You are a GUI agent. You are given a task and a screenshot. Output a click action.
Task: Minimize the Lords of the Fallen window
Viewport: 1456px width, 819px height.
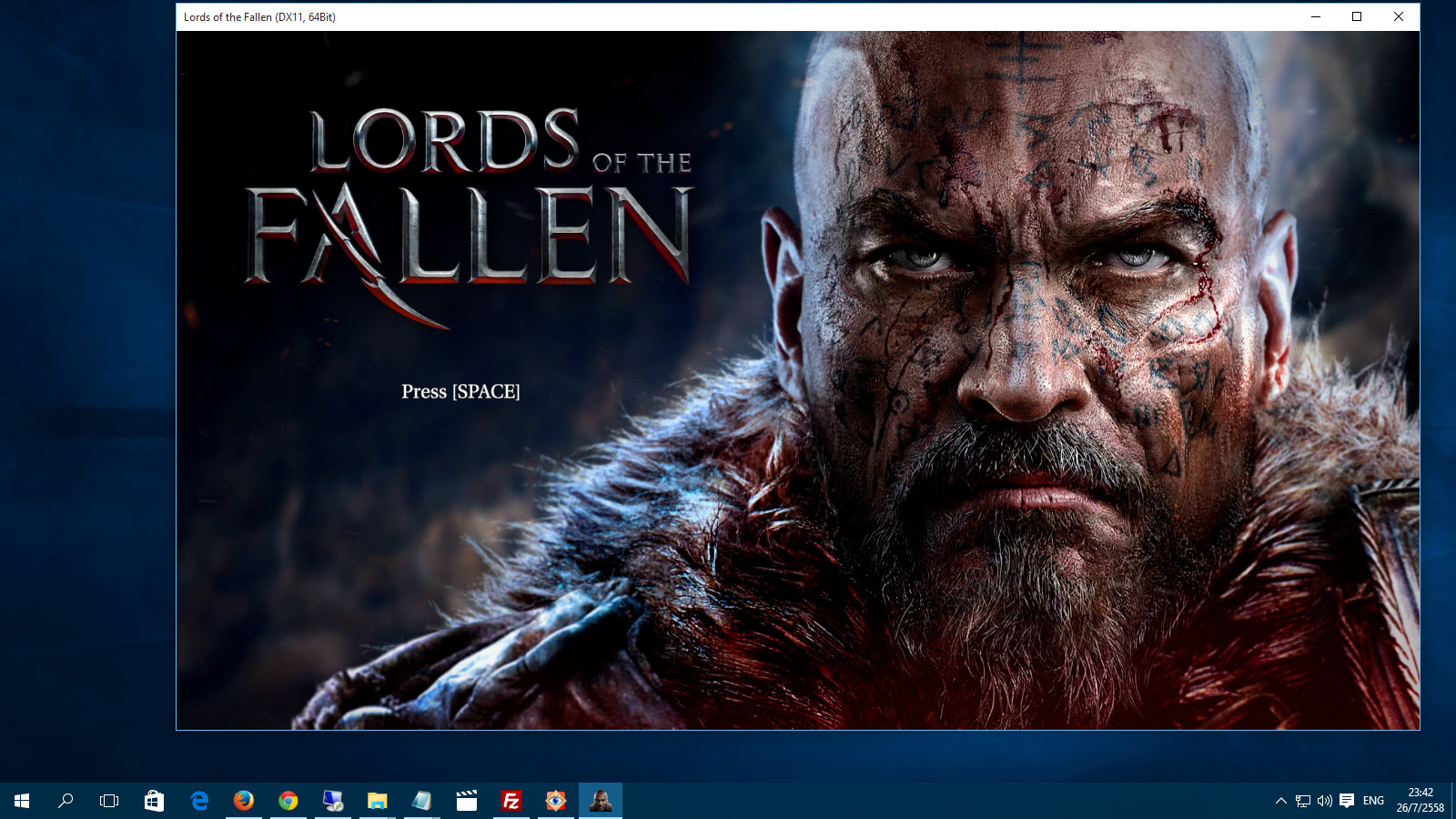click(1316, 16)
